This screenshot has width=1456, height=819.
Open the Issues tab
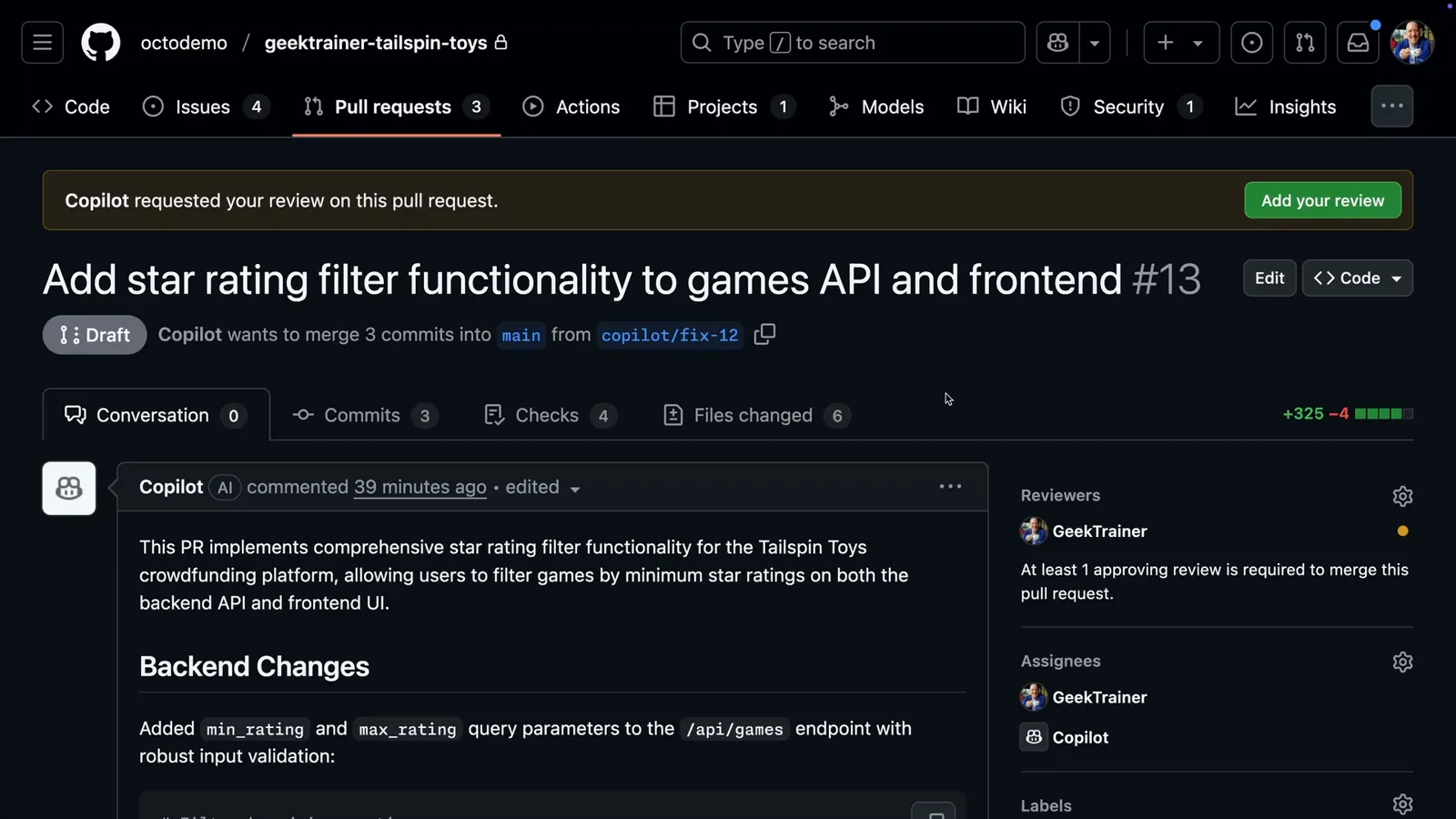point(205,106)
